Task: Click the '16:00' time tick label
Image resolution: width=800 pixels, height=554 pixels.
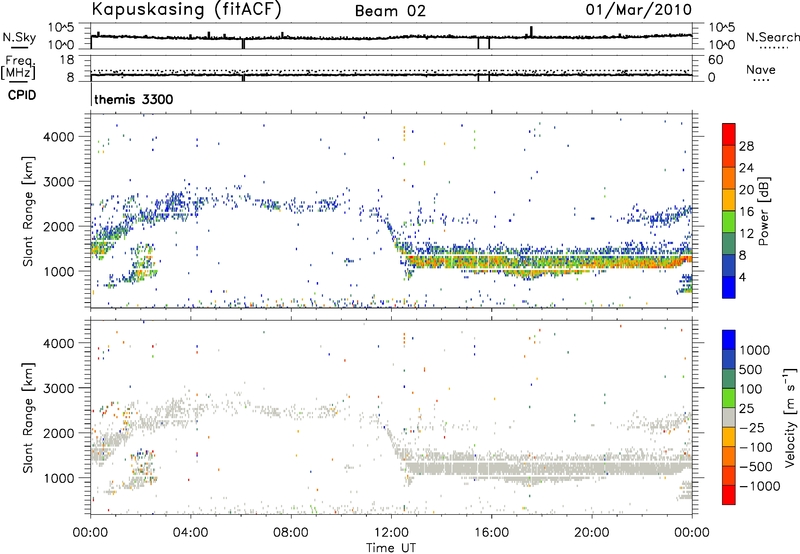Action: pyautogui.click(x=491, y=533)
